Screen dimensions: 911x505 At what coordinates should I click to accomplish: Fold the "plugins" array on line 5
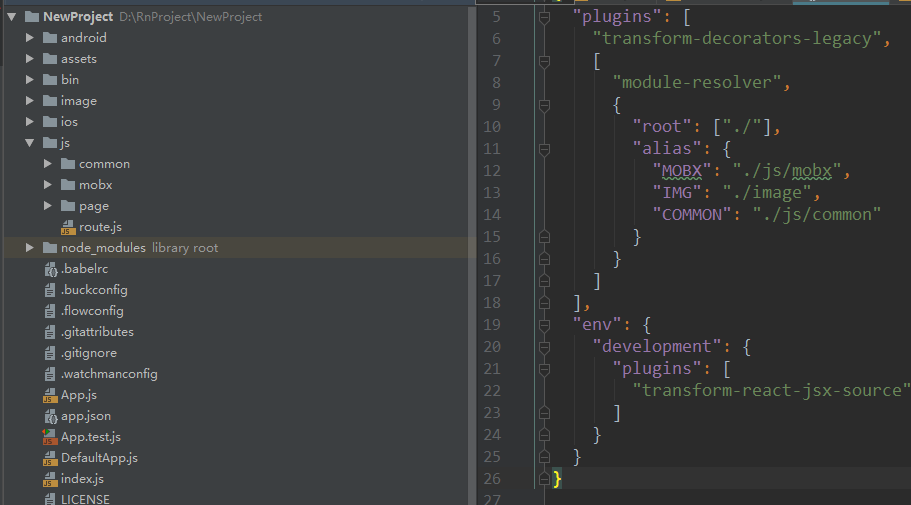544,17
